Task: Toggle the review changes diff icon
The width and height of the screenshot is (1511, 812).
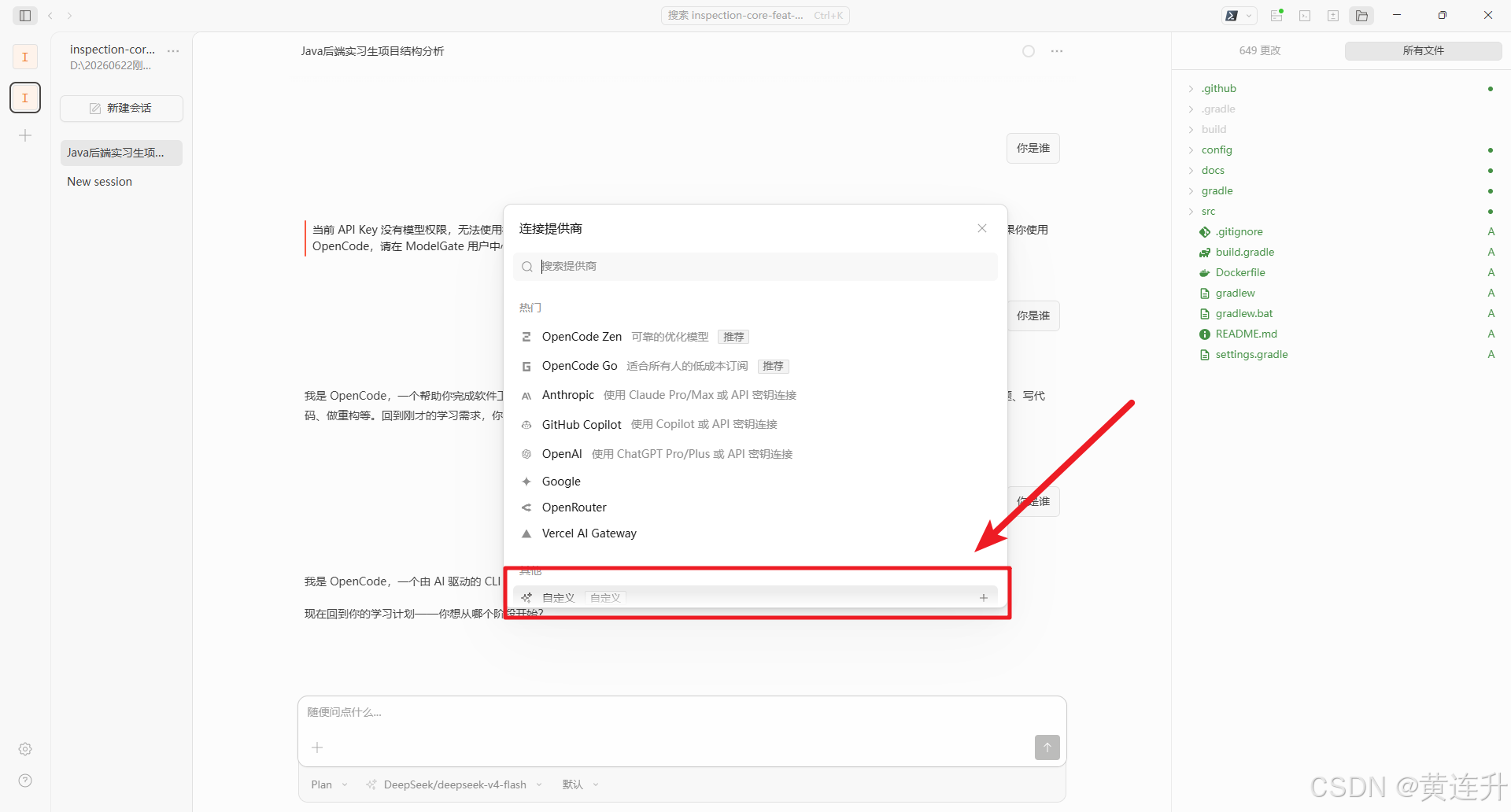Action: click(1333, 16)
